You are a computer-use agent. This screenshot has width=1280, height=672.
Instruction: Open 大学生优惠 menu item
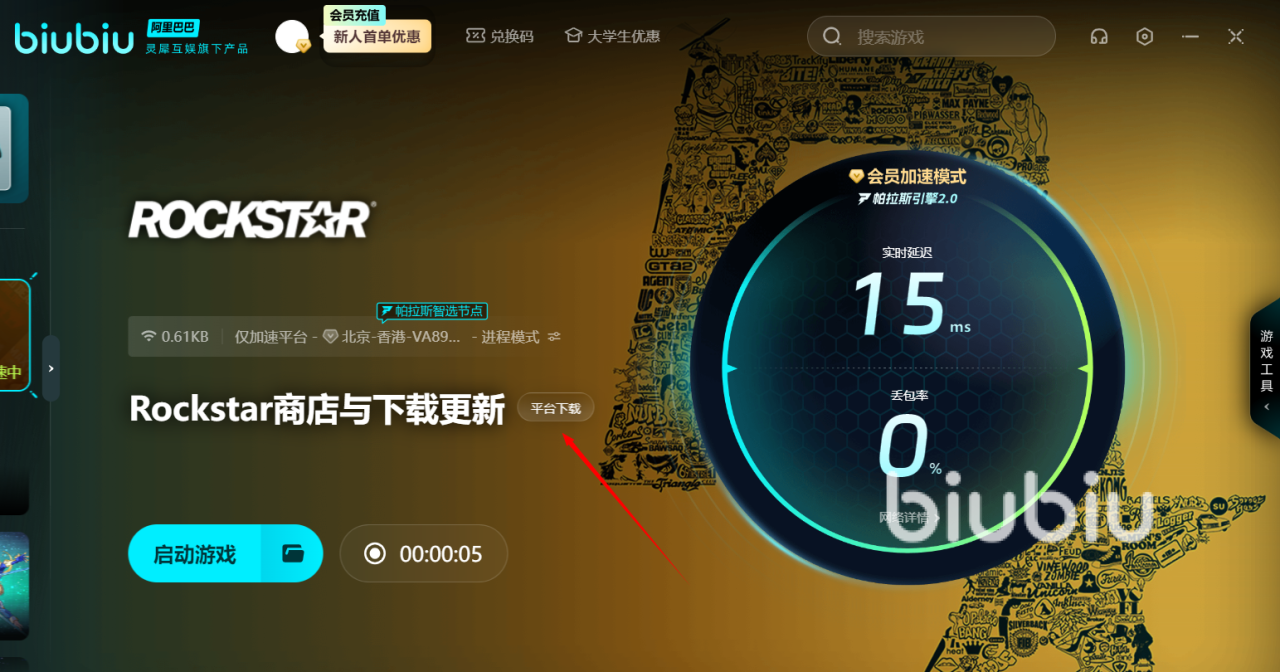click(612, 36)
